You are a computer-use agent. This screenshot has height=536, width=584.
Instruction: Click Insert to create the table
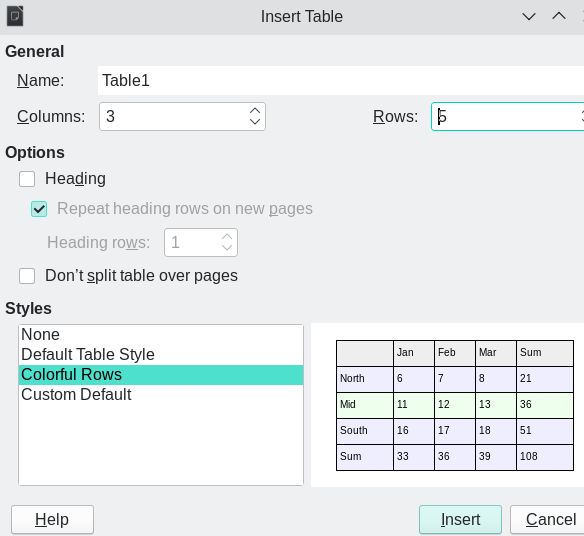pos(460,520)
